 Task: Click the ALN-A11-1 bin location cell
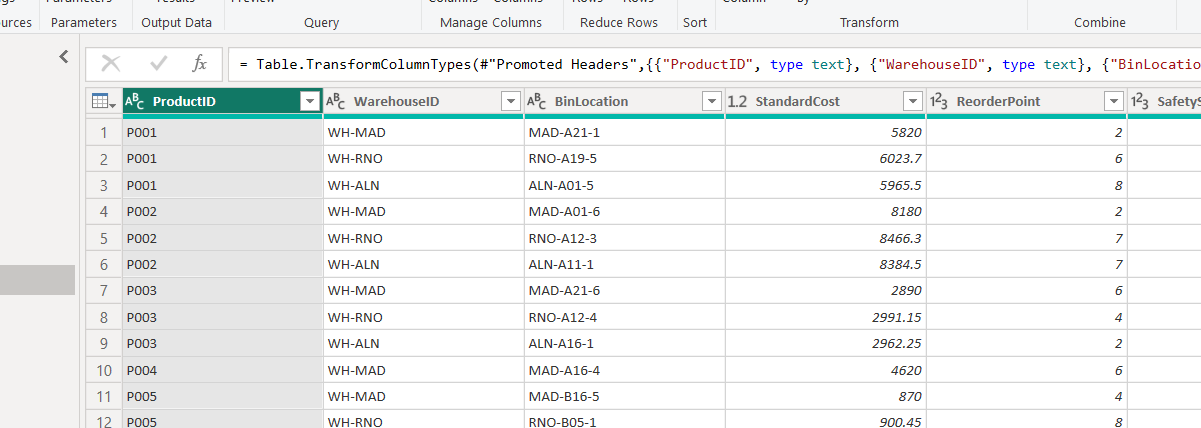click(624, 264)
